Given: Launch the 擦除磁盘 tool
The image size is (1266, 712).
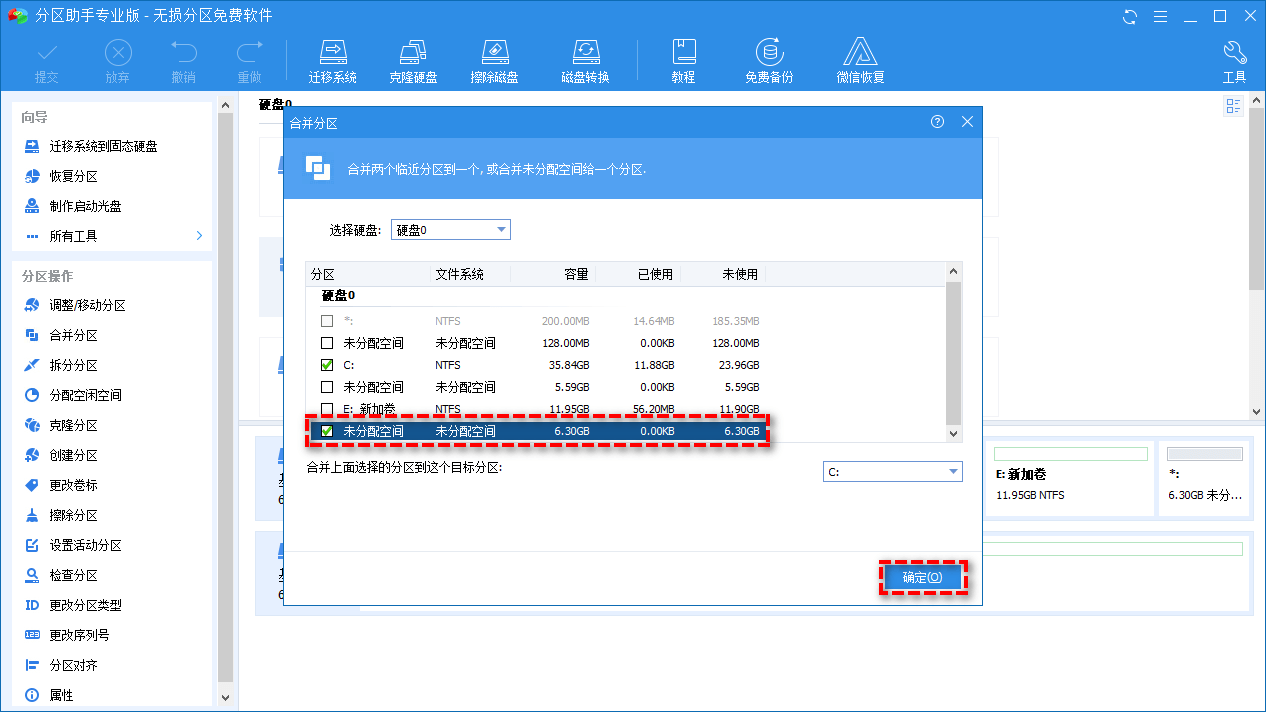Looking at the screenshot, I should tap(494, 58).
